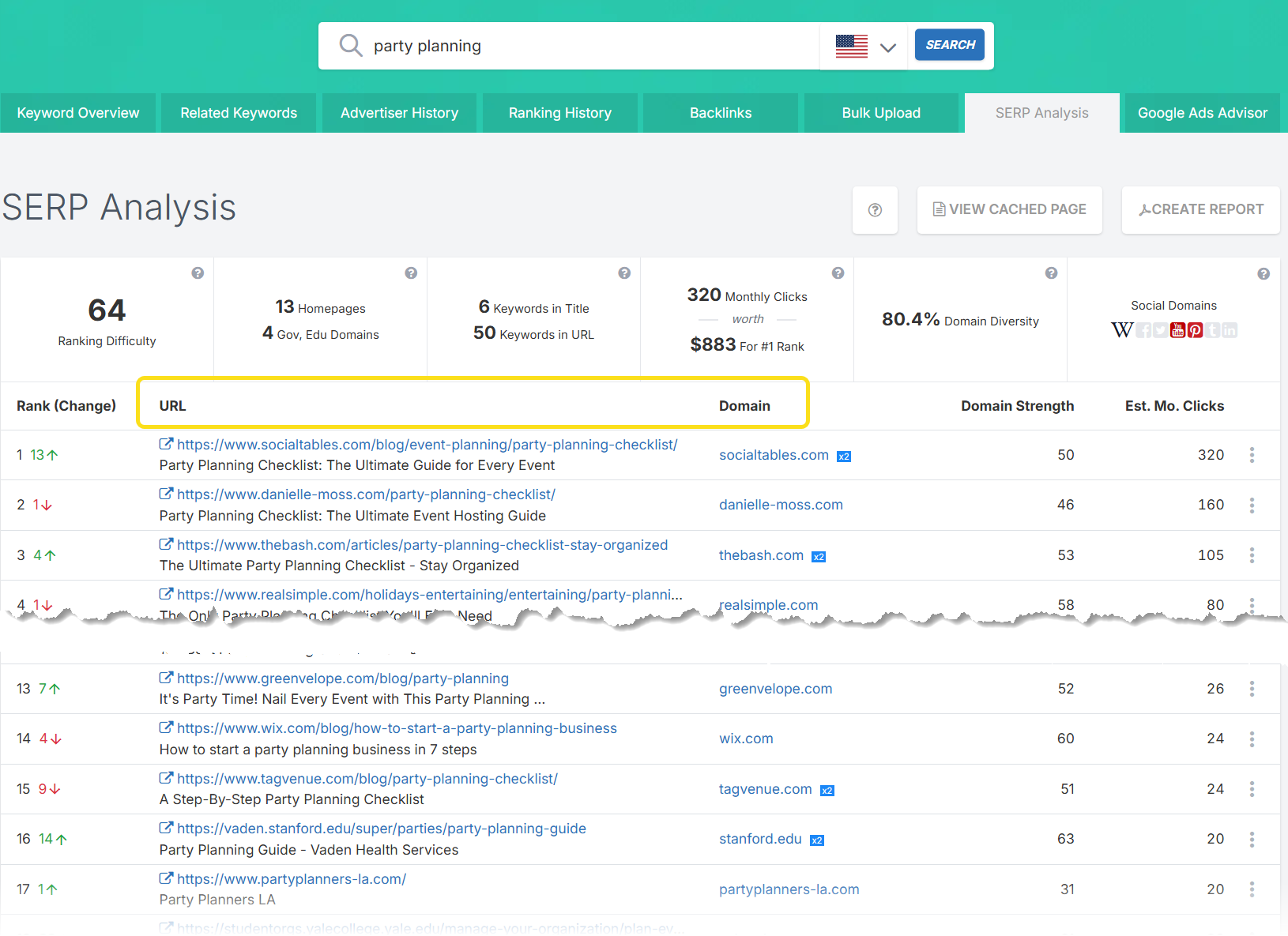The image size is (1288, 936).
Task: Click help button beside View Cached Page
Action: tap(875, 210)
